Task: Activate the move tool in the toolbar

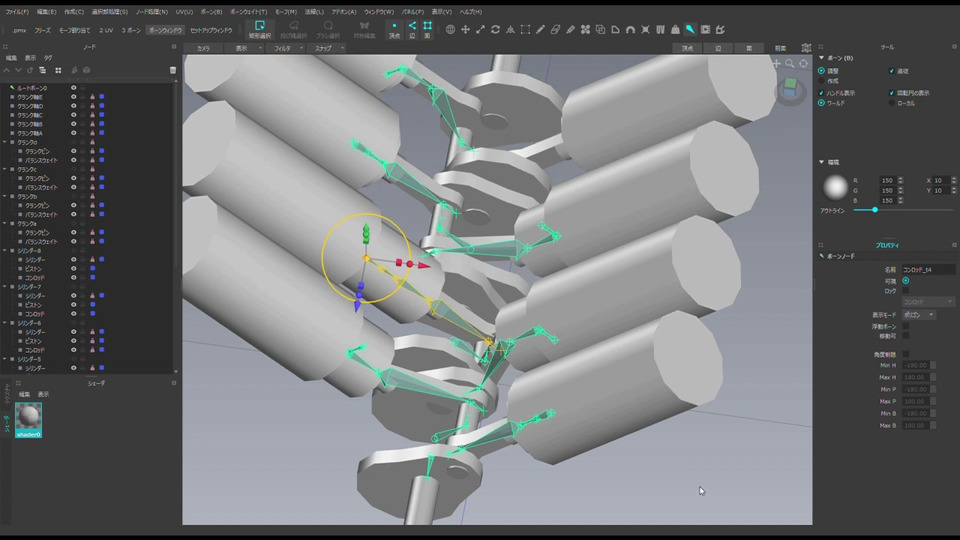Action: click(465, 30)
